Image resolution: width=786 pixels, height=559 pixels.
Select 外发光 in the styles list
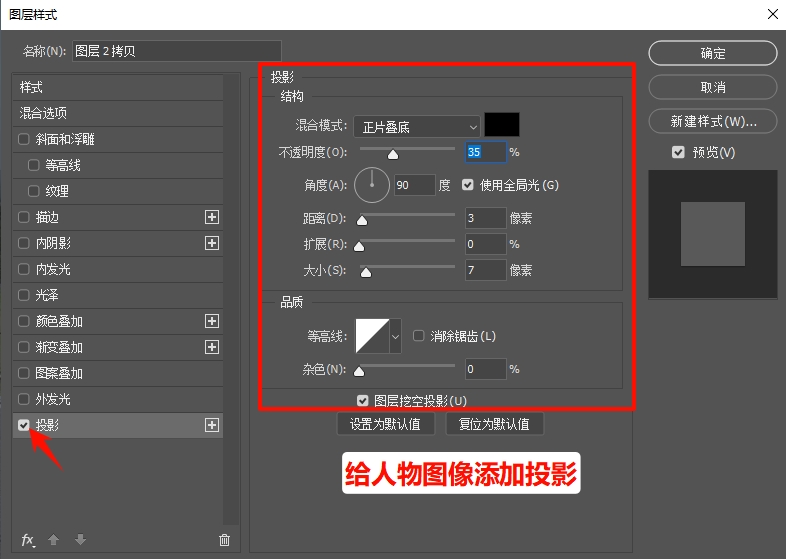53,399
